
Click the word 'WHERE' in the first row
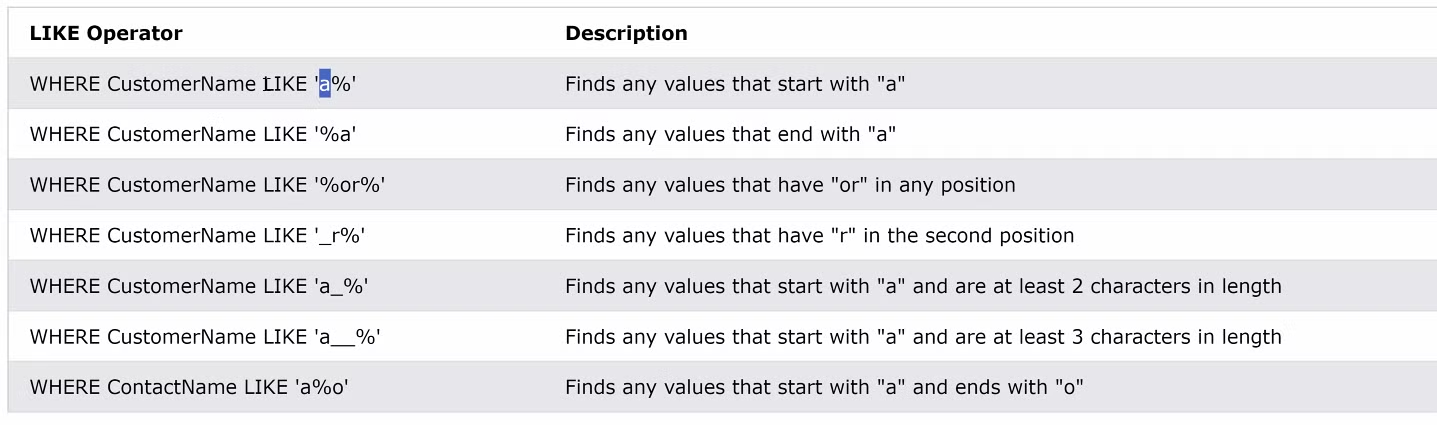tap(66, 84)
